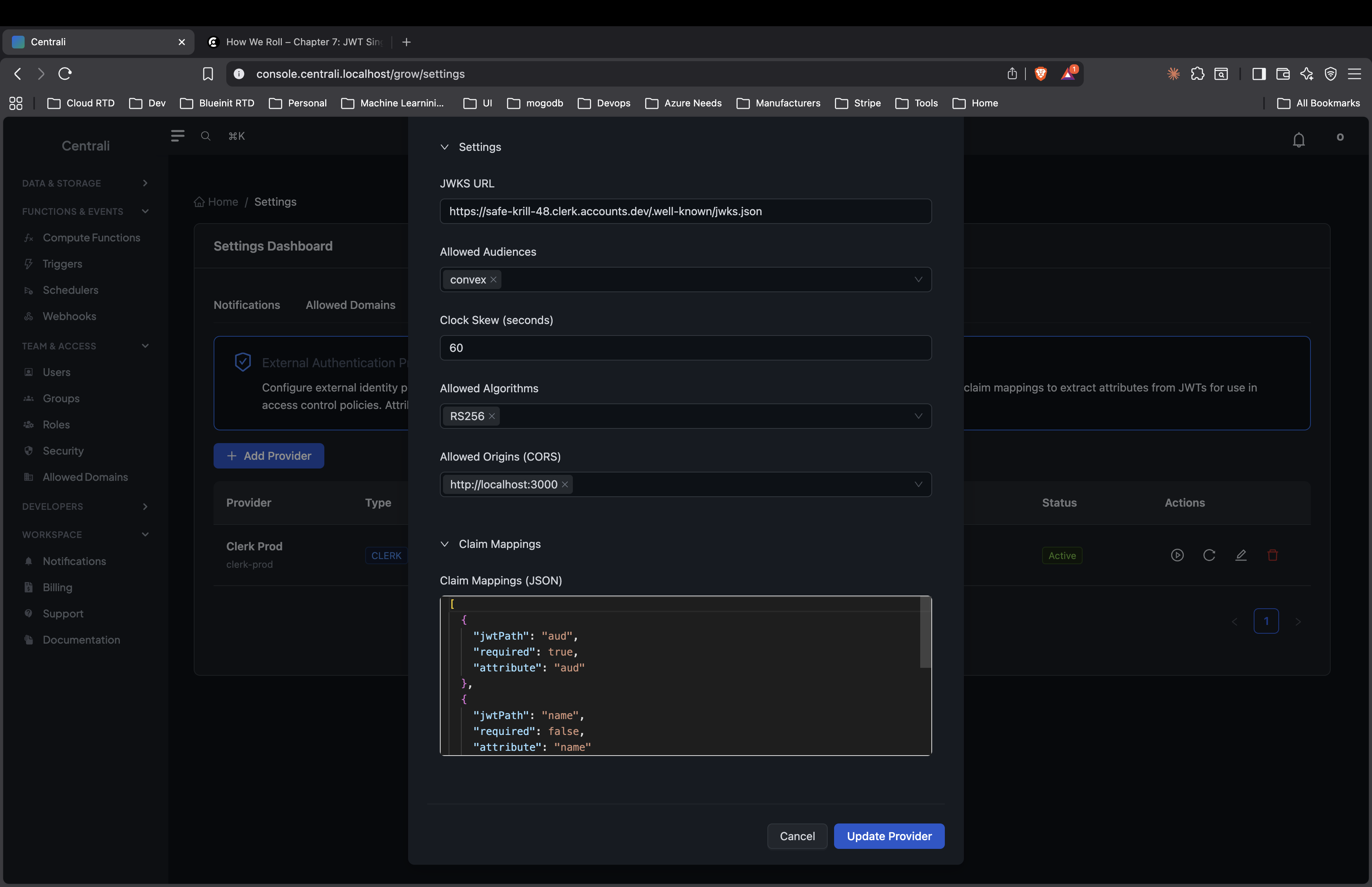Remove the convex audience chip
The width and height of the screenshot is (1372, 887).
point(494,280)
